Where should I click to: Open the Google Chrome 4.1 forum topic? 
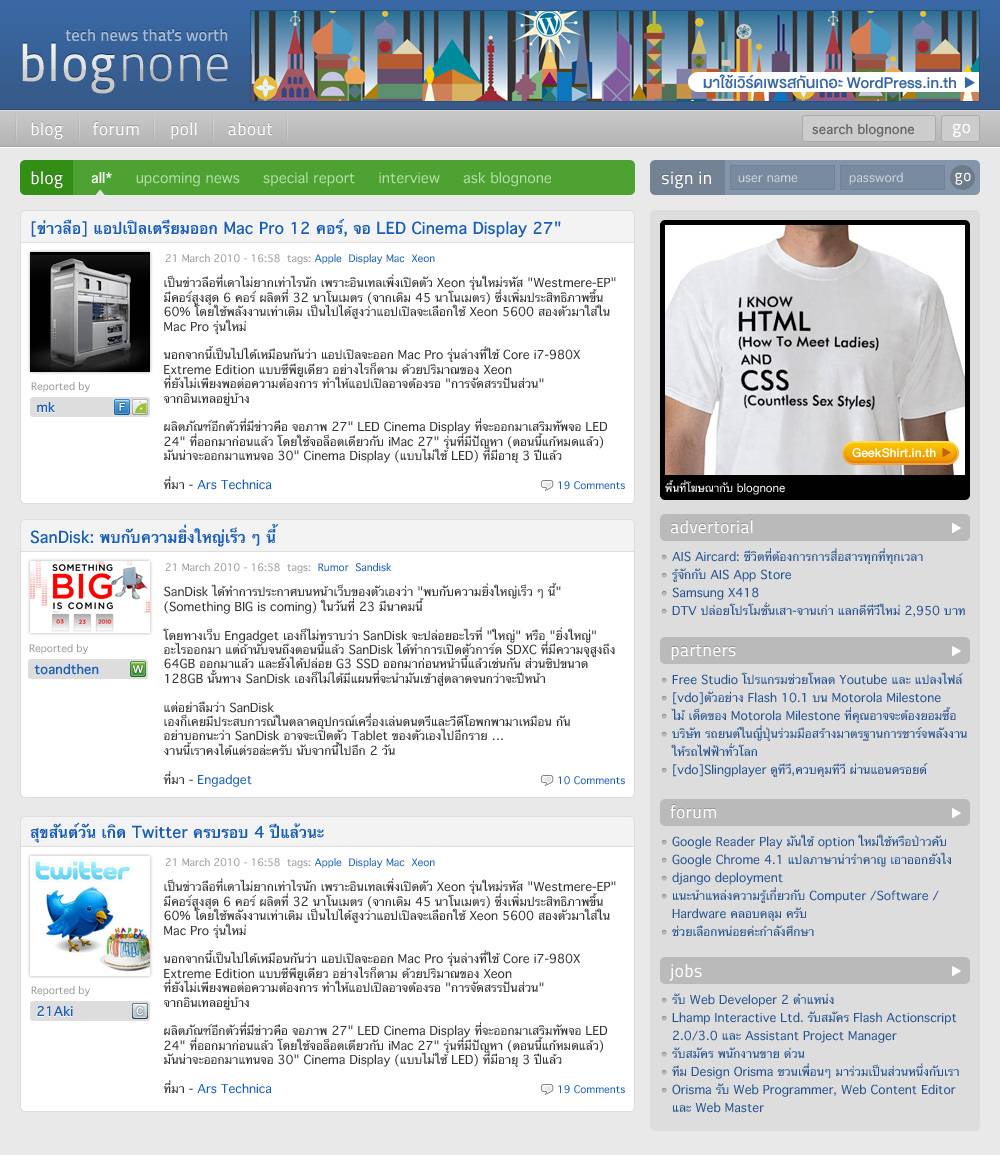point(811,860)
